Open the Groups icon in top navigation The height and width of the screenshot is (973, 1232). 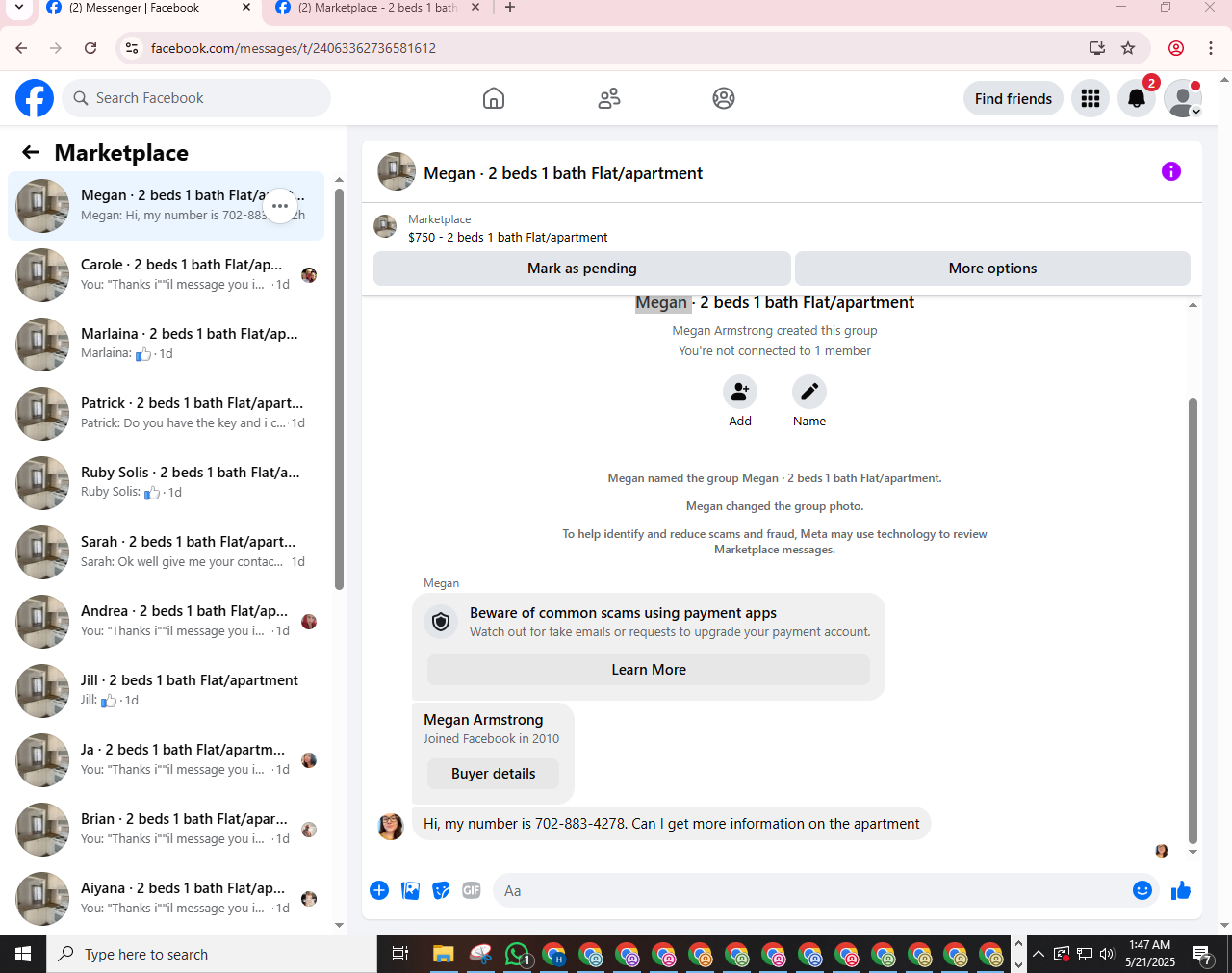[x=724, y=98]
